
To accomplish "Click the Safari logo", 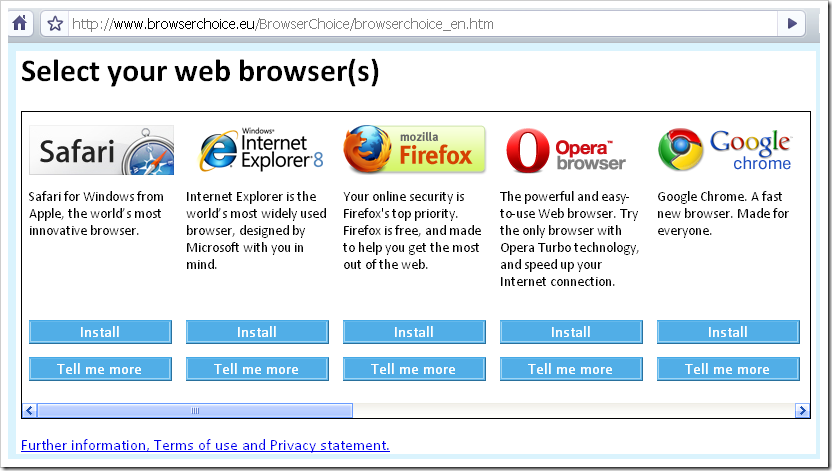I will (x=101, y=150).
